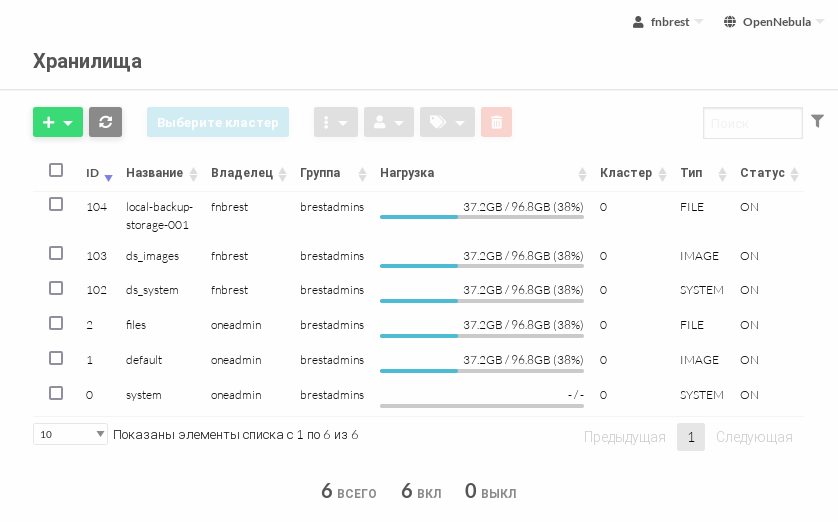Open the three-dots actions menu
The image size is (838, 522).
[x=335, y=122]
